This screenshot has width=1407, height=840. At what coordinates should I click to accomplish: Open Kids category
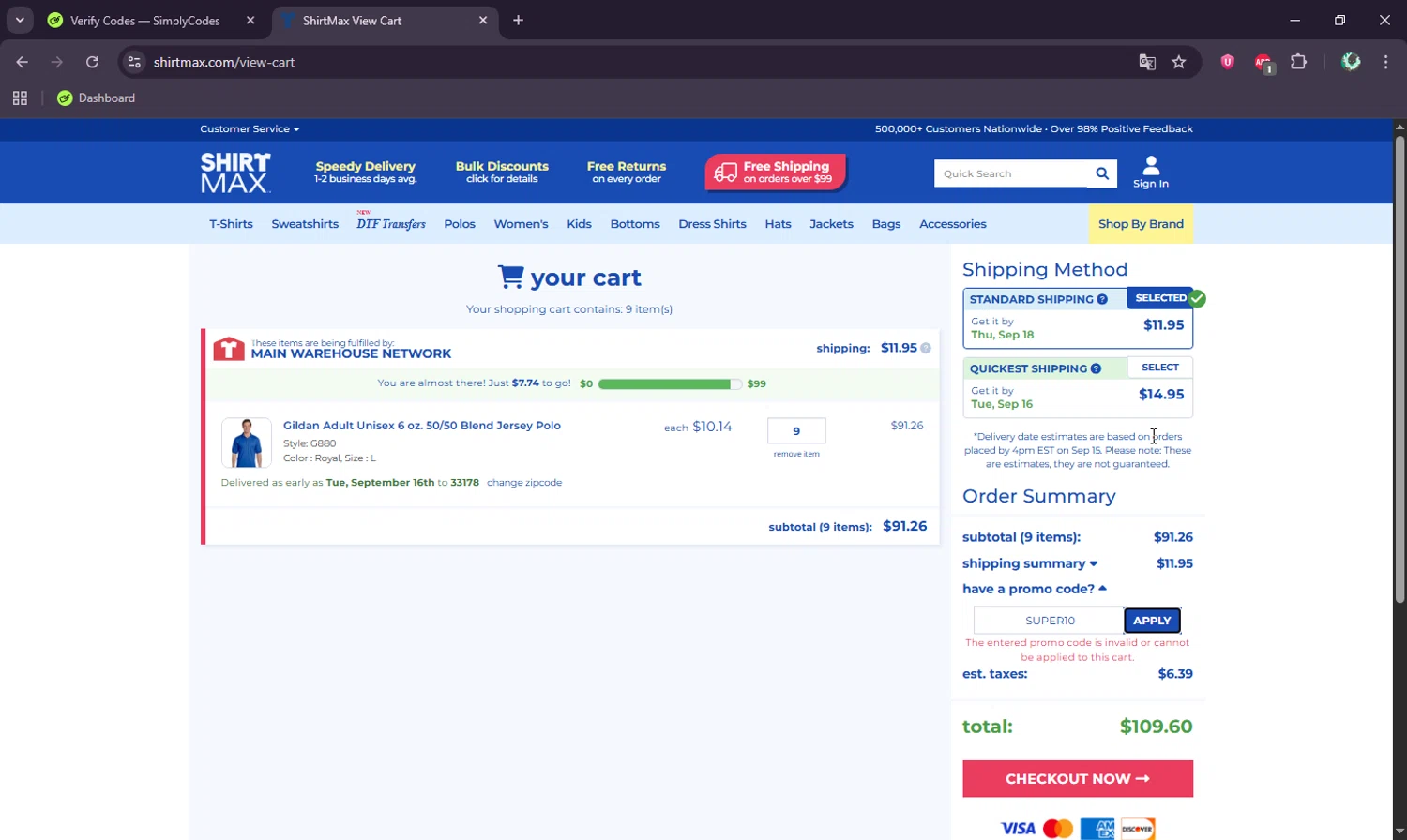(579, 224)
